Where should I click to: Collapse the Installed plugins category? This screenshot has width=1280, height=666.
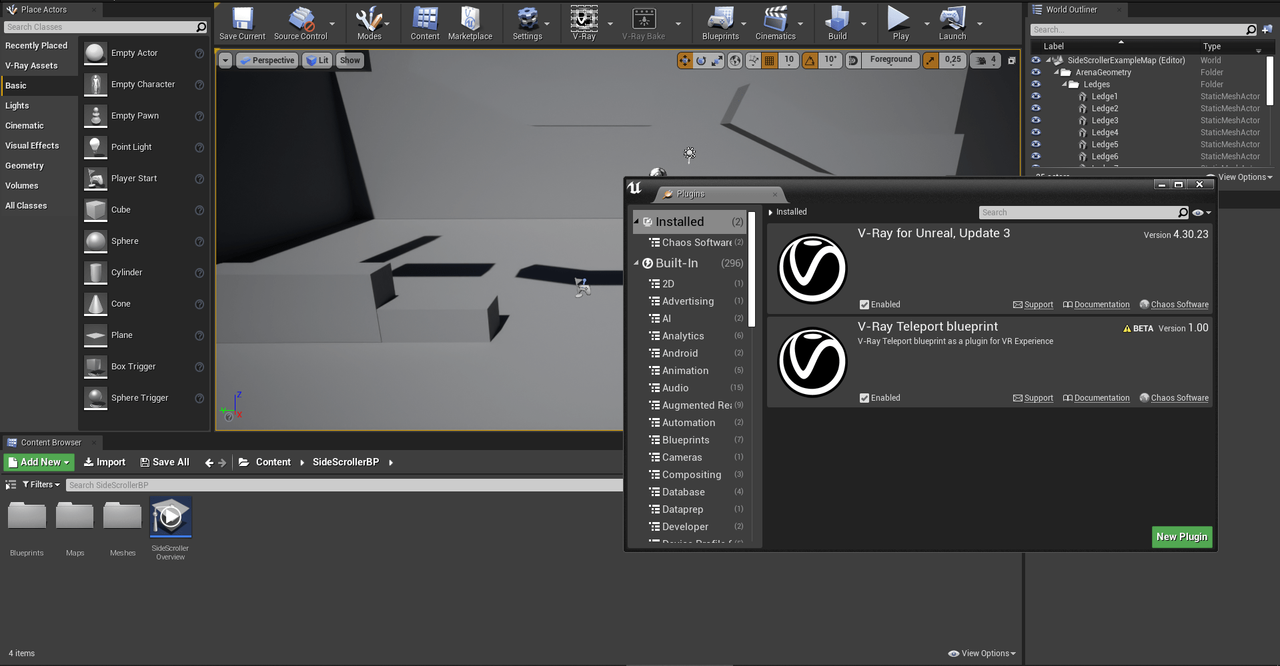click(x=637, y=222)
